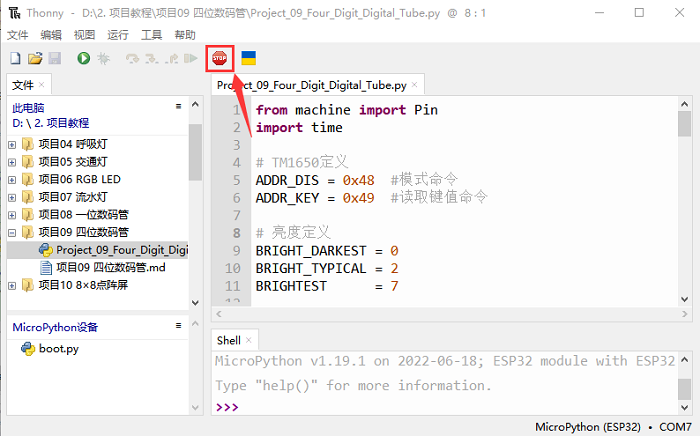
Task: Close the 文件 panel tab
Action: [x=43, y=85]
